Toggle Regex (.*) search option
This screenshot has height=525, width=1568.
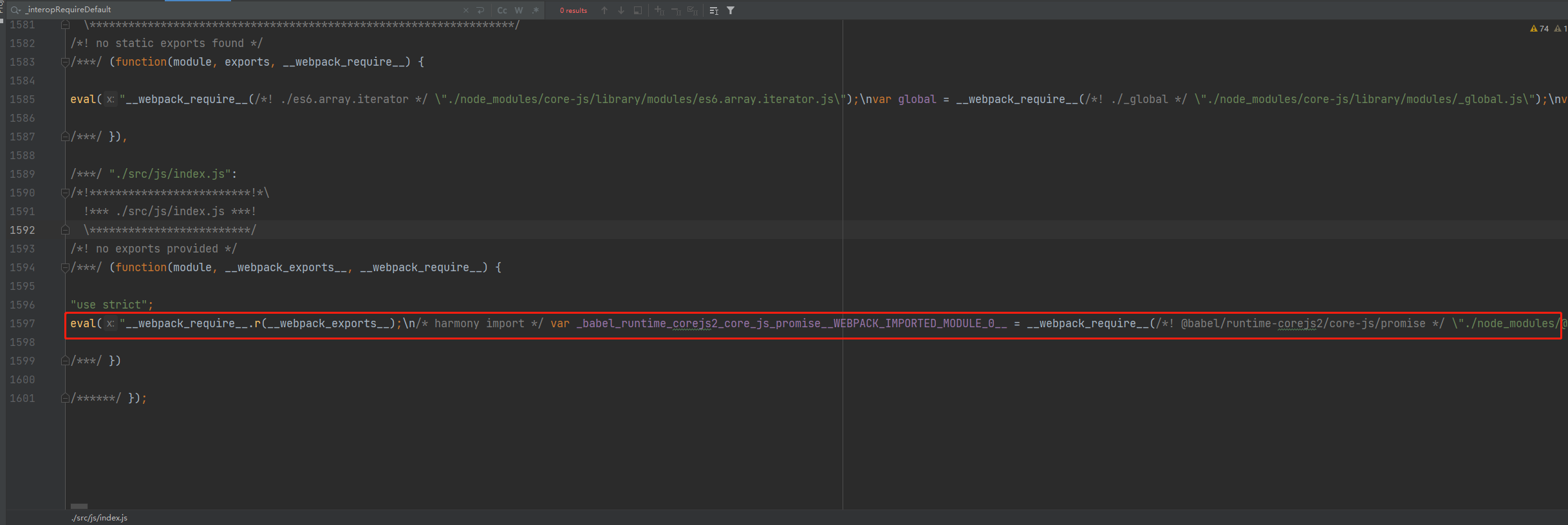tap(536, 10)
